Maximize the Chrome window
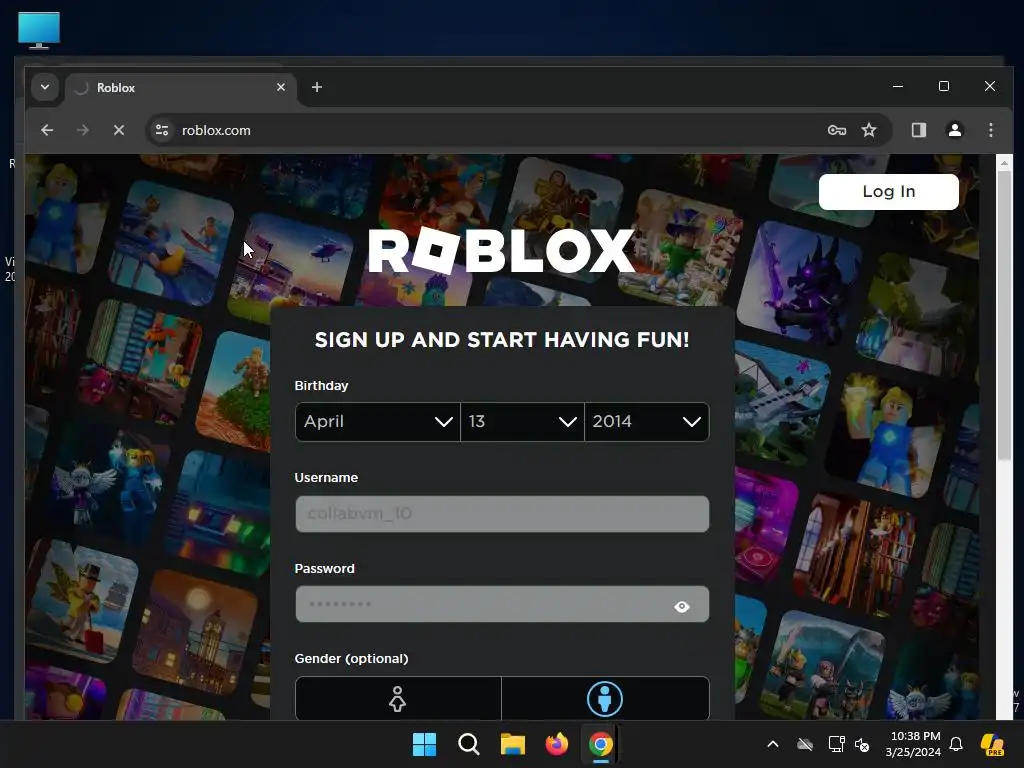Image resolution: width=1024 pixels, height=768 pixels. pos(944,86)
